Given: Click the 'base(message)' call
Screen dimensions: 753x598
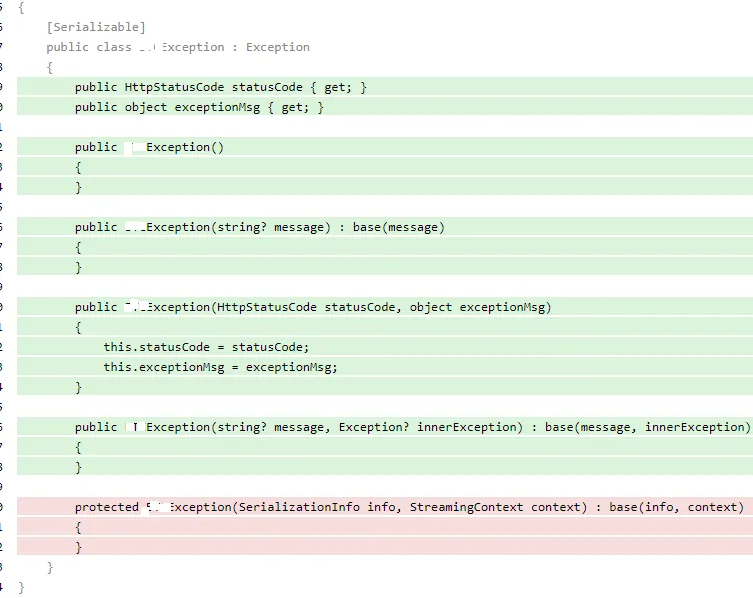Looking at the screenshot, I should tap(398, 227).
